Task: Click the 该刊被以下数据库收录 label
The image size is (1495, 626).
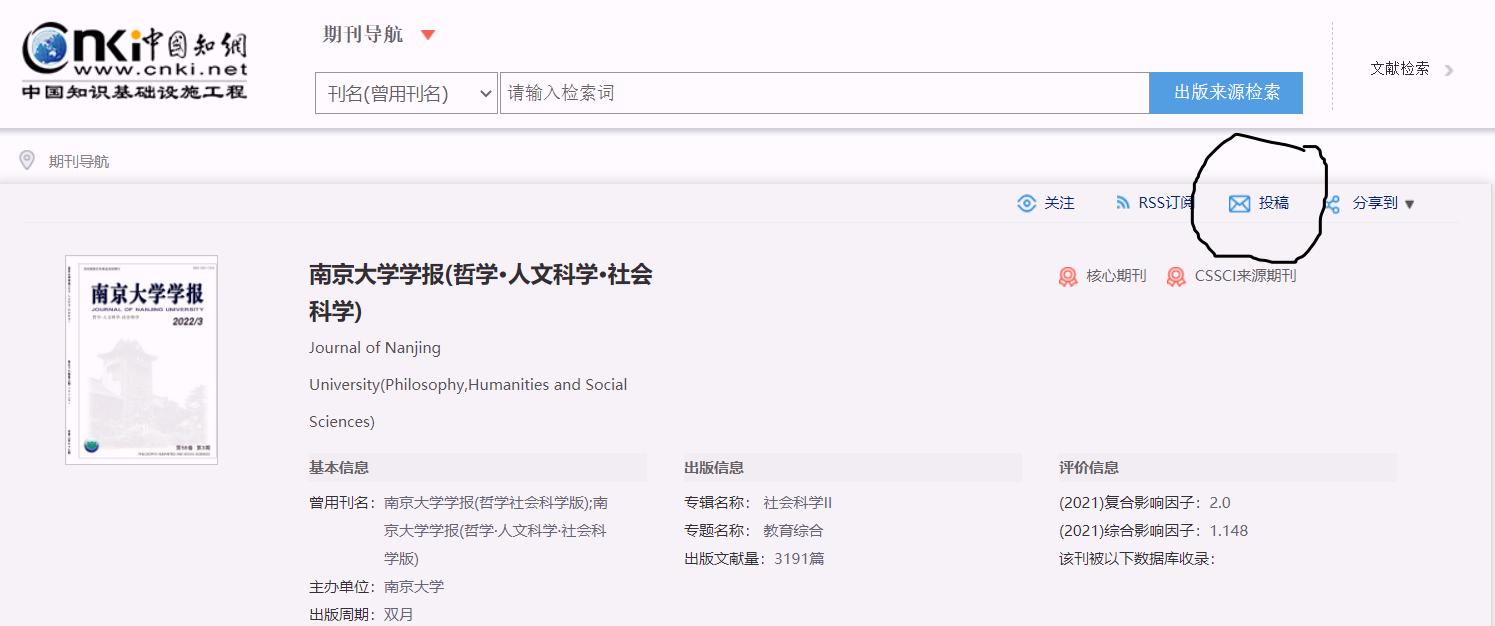Action: [x=1137, y=559]
